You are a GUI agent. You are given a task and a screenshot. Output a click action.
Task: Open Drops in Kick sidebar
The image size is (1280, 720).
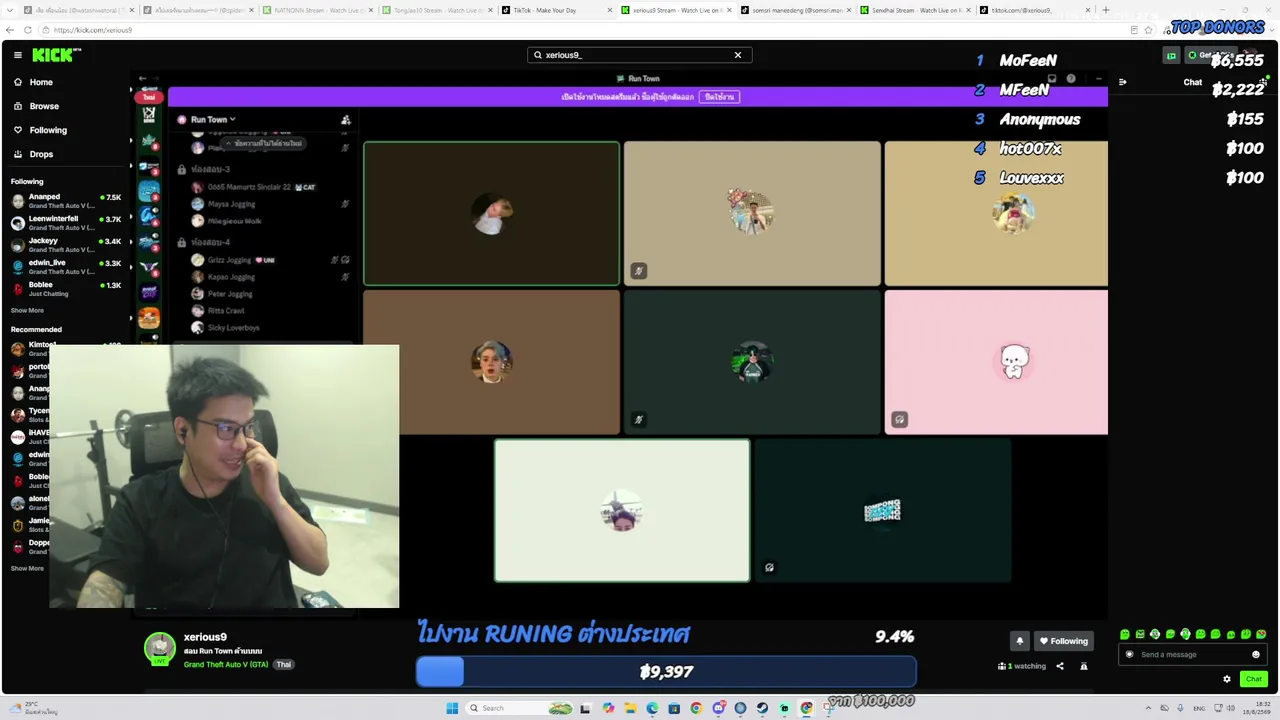(41, 154)
